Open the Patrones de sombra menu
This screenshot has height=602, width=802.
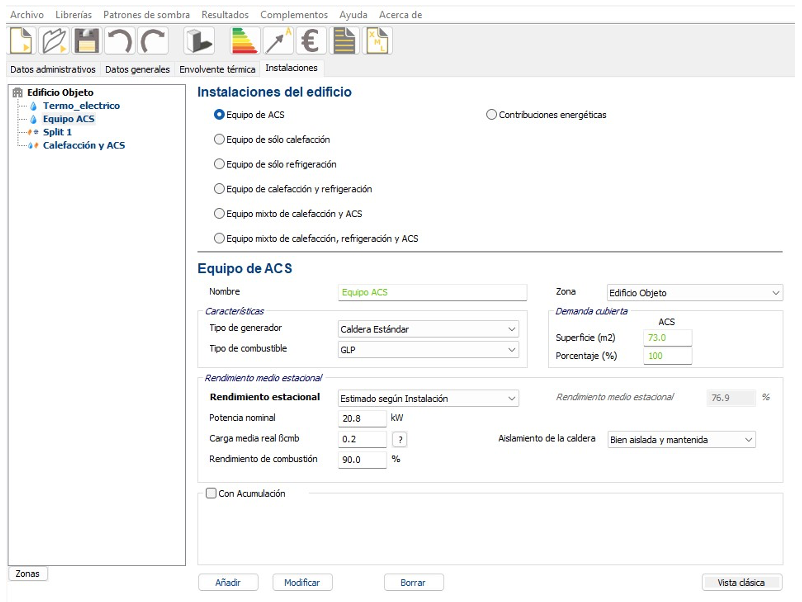coord(146,15)
